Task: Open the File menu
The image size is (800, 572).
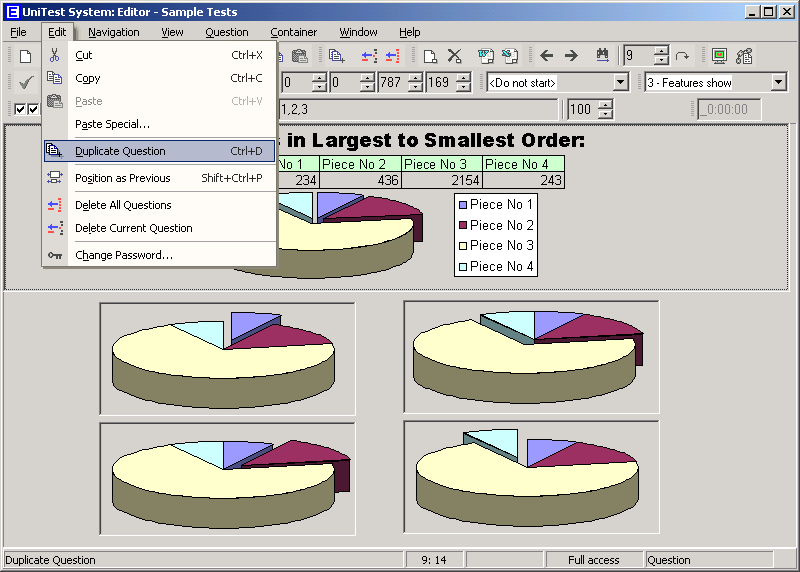Action: point(18,32)
